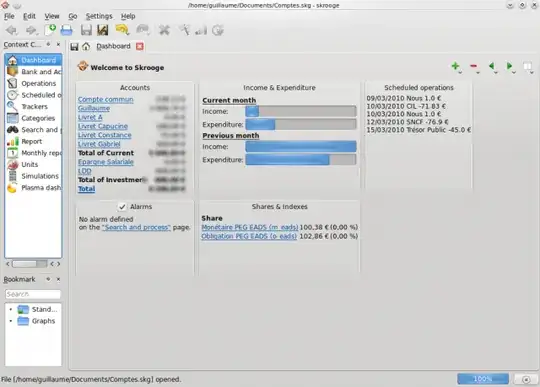Click the yellow Undo arrow icon
The height and width of the screenshot is (387, 540).
pyautogui.click(x=122, y=30)
